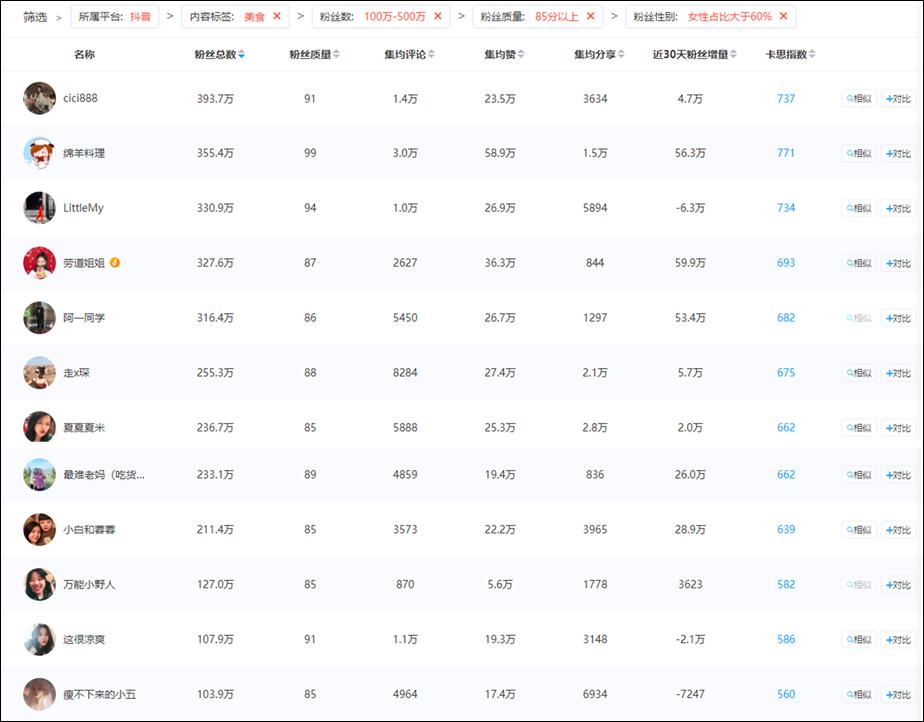Find accounts similar to 最难老妈
This screenshot has width=924, height=722.
859,475
